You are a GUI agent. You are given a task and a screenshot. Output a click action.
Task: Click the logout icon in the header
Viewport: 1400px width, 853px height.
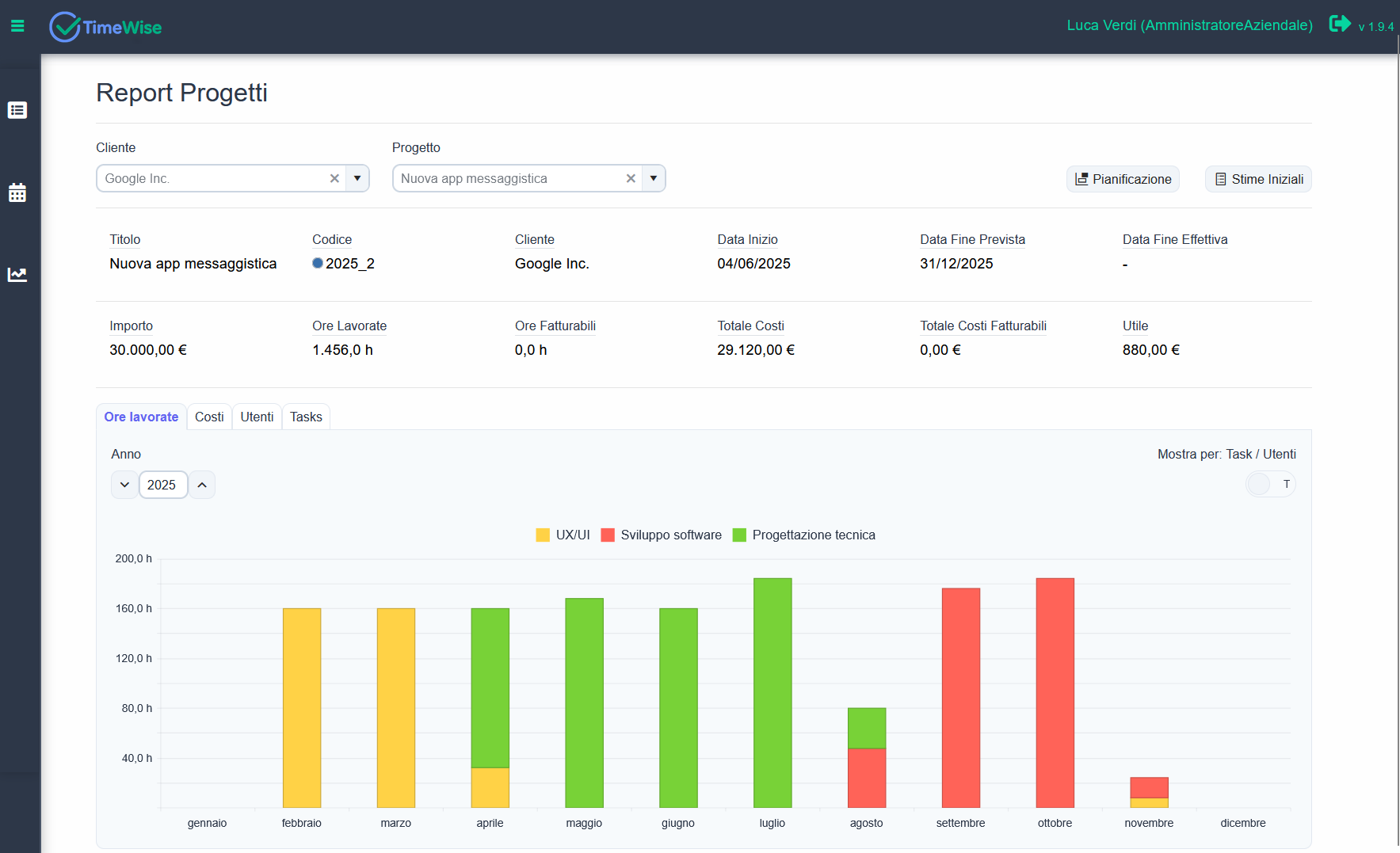[1340, 24]
